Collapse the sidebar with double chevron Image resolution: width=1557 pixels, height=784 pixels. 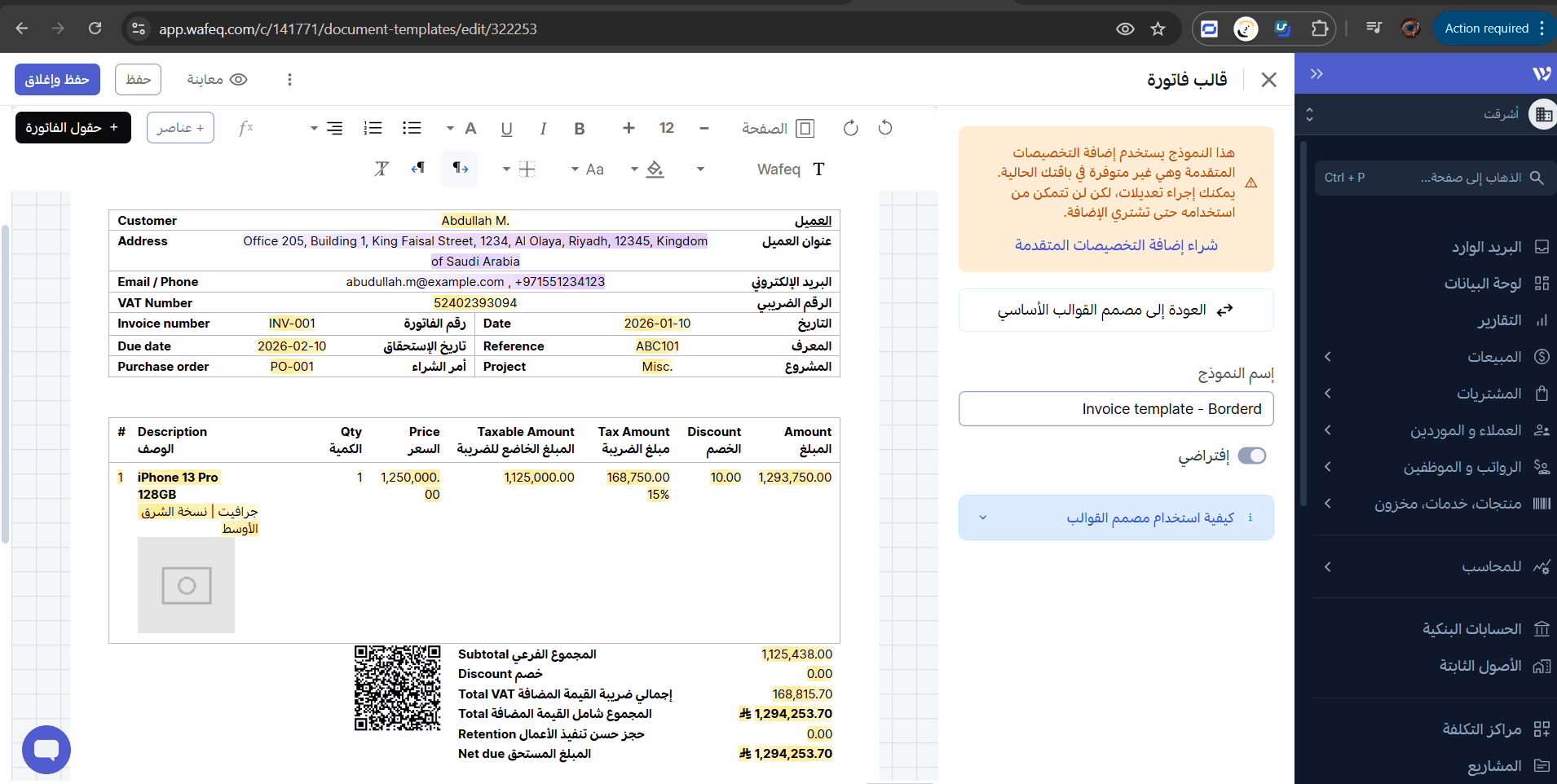(1317, 73)
